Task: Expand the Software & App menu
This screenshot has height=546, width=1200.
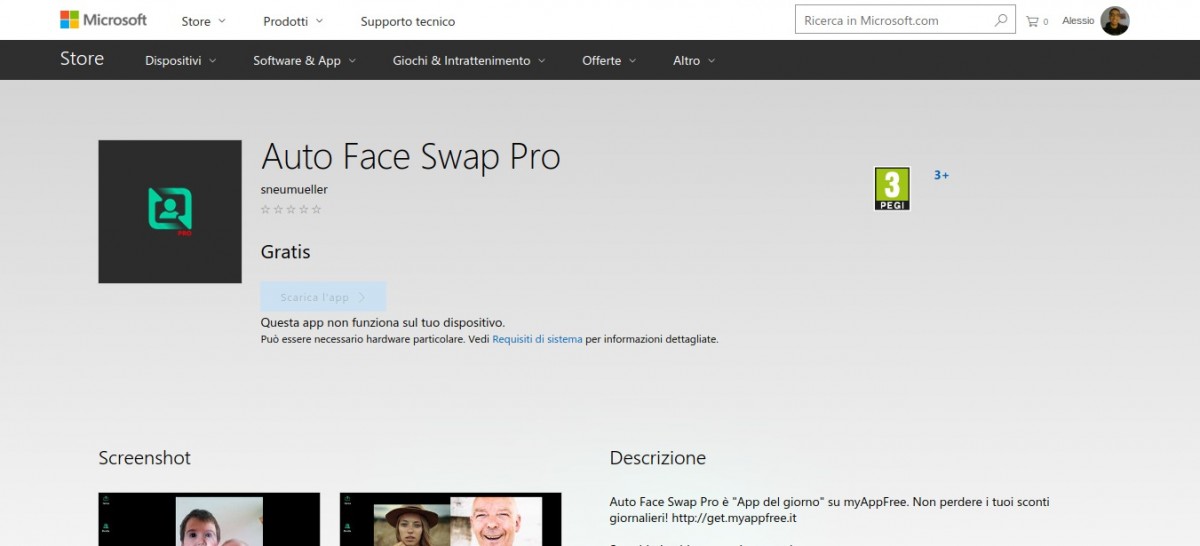Action: [x=304, y=61]
